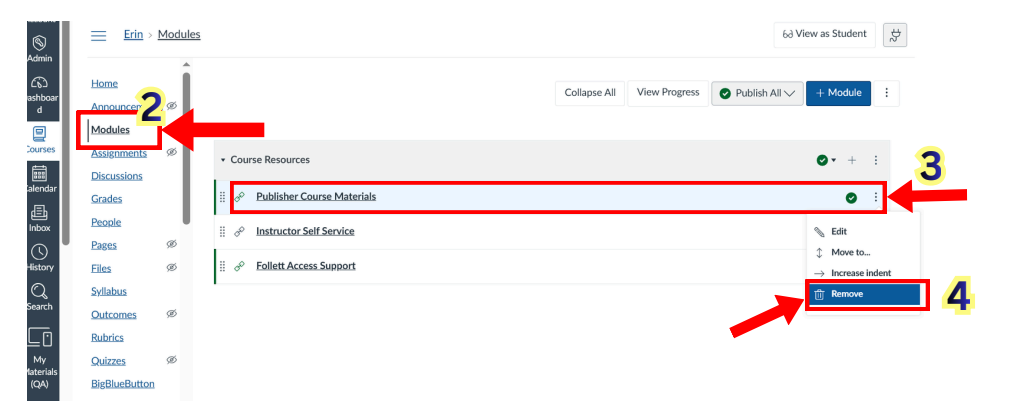1021x414 pixels.
Task: Open the Admin shield icon in global nav
Action: click(x=40, y=42)
